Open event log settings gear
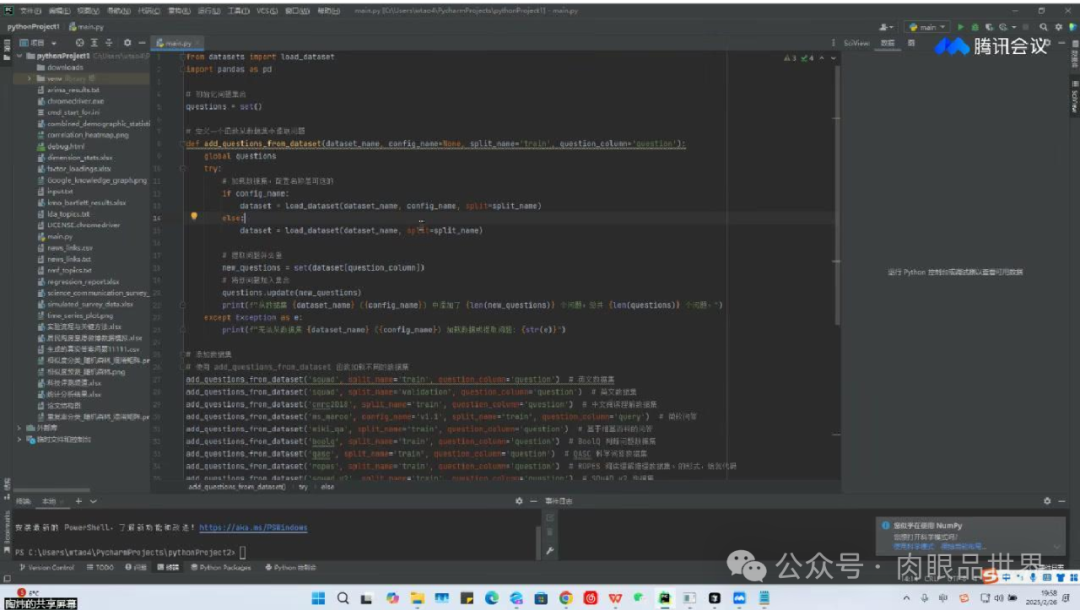1080x610 pixels. 1047,501
